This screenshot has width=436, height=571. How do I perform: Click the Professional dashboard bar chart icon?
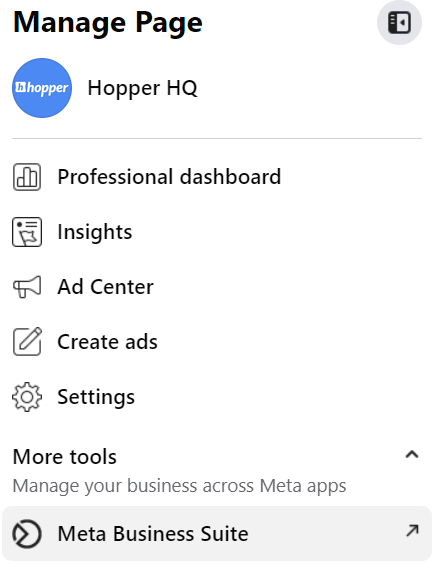pyautogui.click(x=27, y=177)
